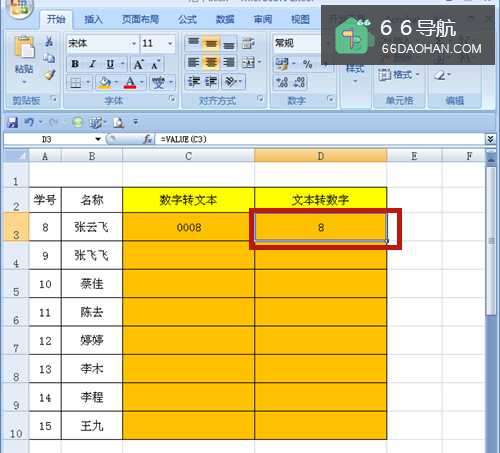Screen dimensions: 500x453
Task: Click the Paste clipboard icon
Action: click(24, 47)
